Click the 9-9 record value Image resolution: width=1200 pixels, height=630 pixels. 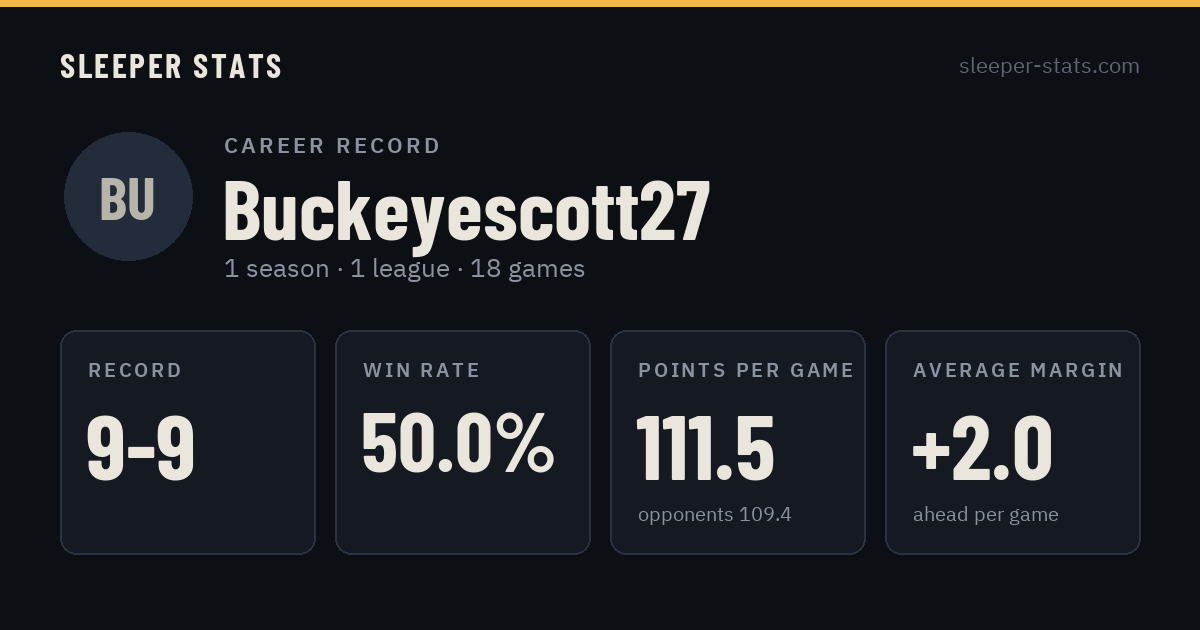(x=140, y=448)
